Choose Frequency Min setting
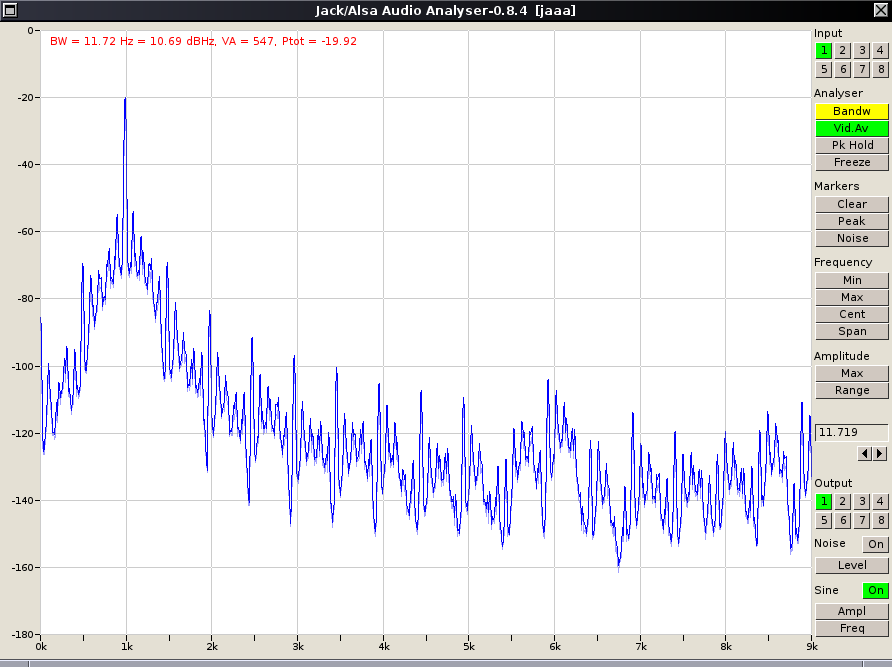This screenshot has width=892, height=667. [x=852, y=281]
